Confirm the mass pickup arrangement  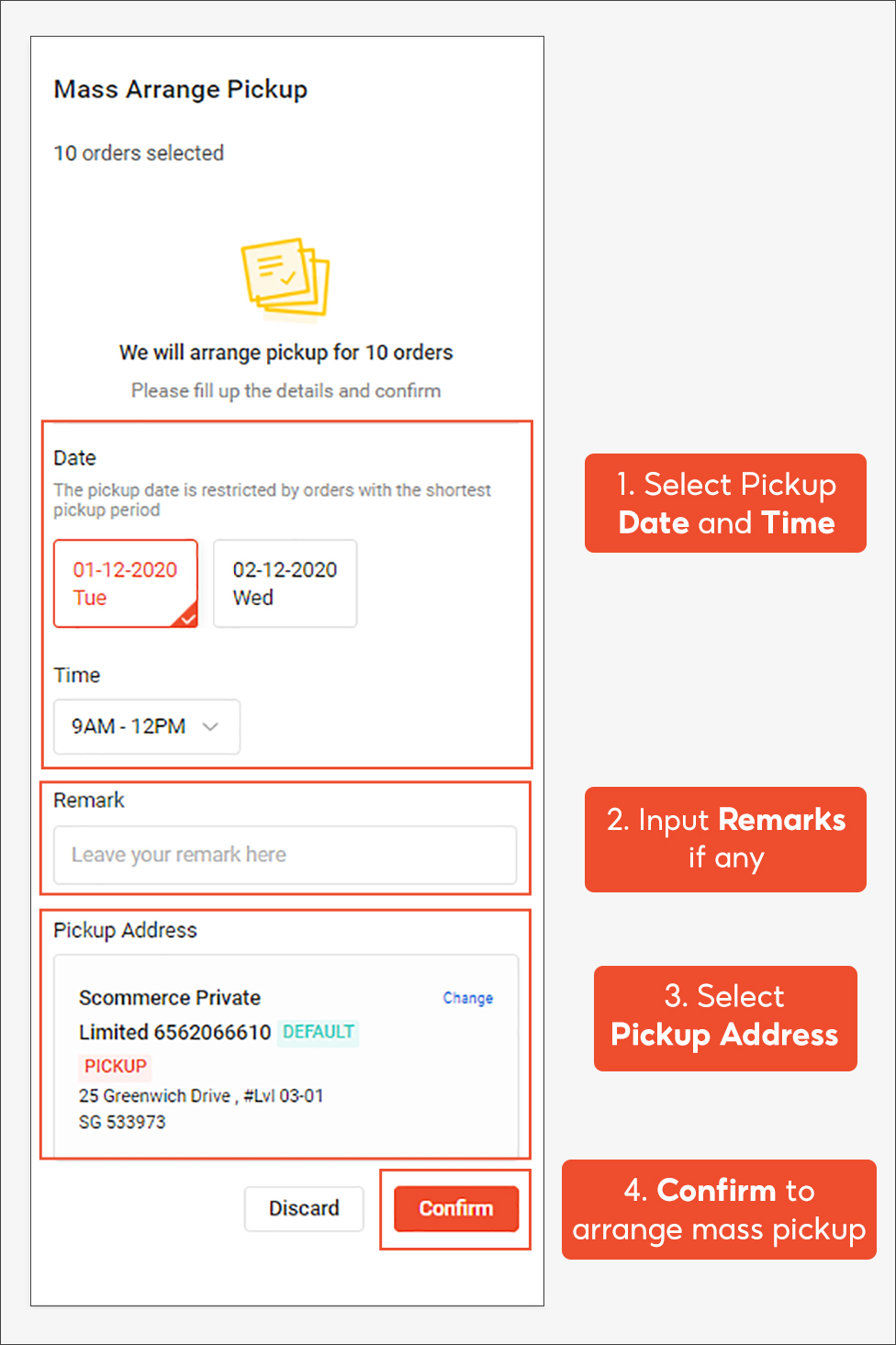(455, 1209)
